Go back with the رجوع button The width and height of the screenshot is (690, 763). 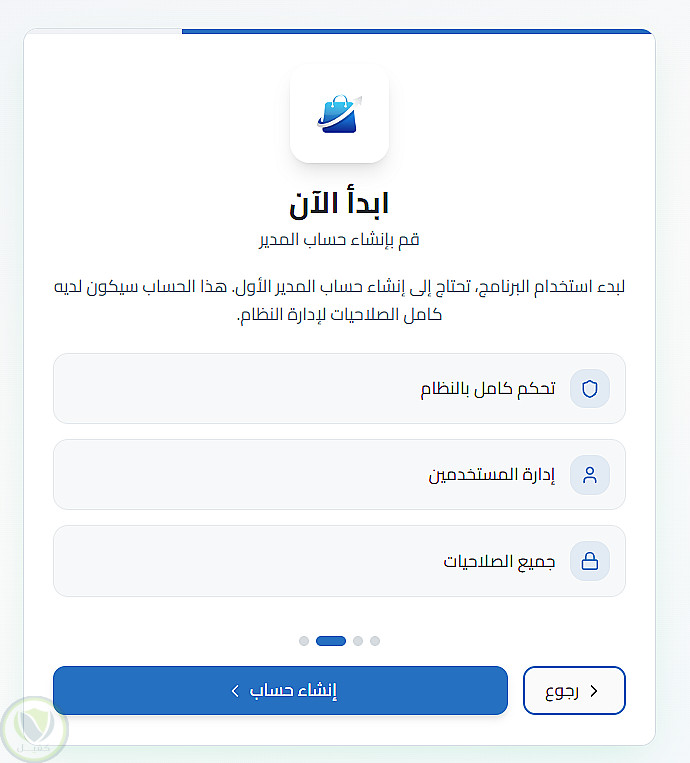(x=574, y=691)
